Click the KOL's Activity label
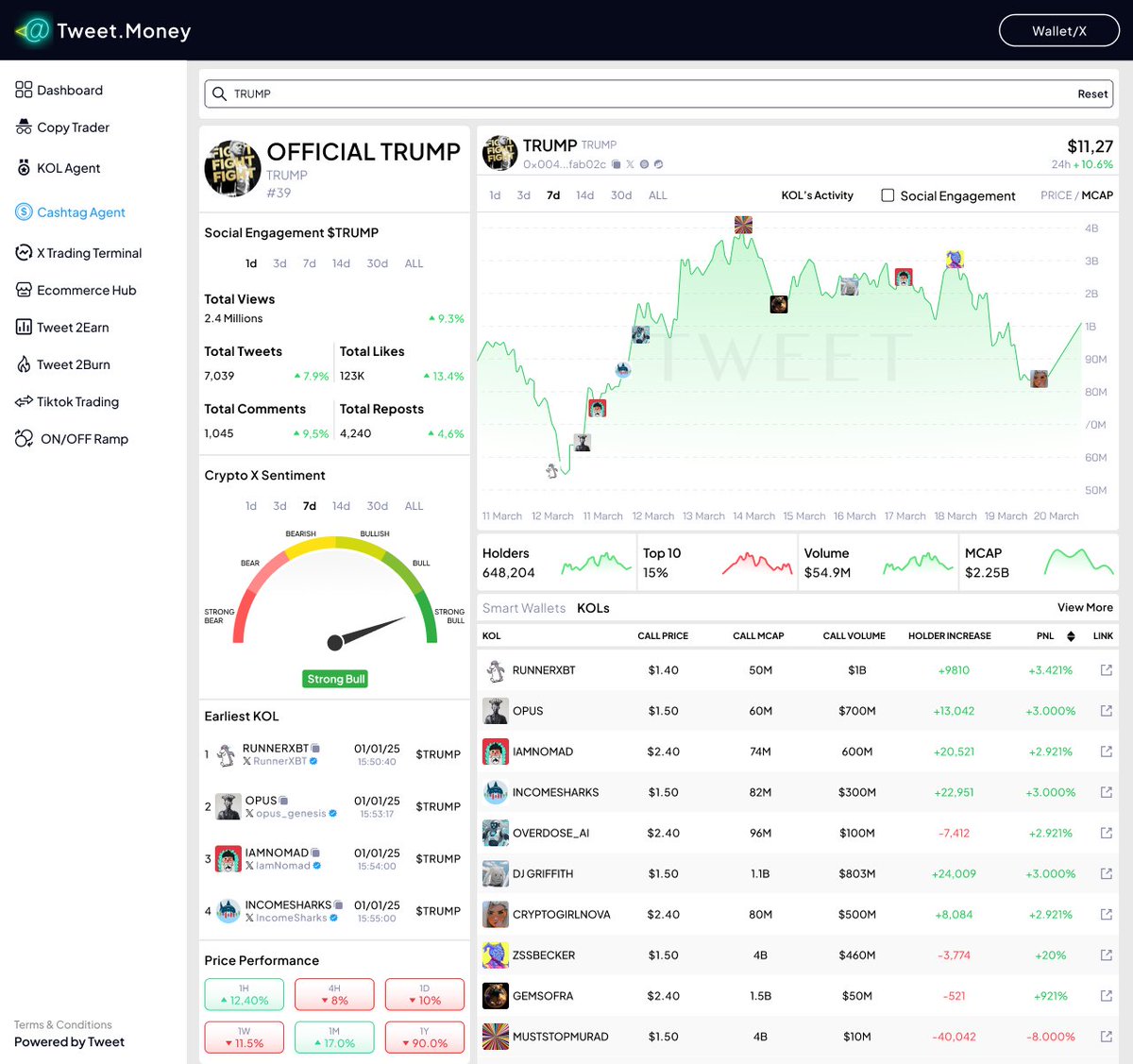The height and width of the screenshot is (1064, 1133). 817,195
